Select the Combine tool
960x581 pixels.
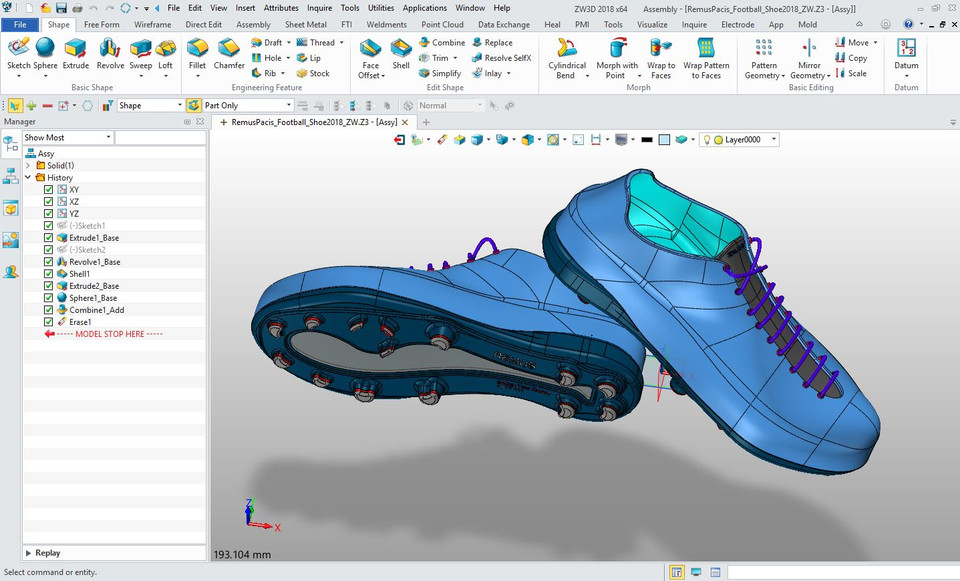pyautogui.click(x=442, y=42)
